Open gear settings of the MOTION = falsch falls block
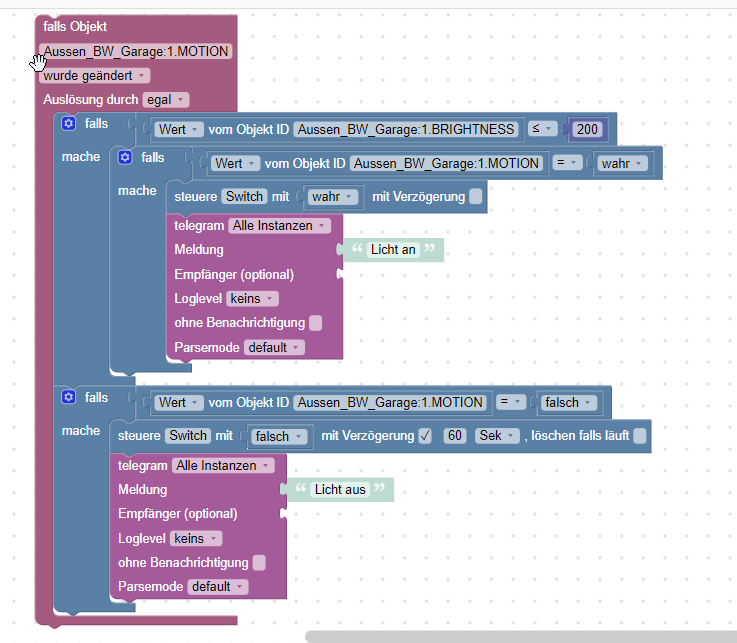 pos(69,397)
